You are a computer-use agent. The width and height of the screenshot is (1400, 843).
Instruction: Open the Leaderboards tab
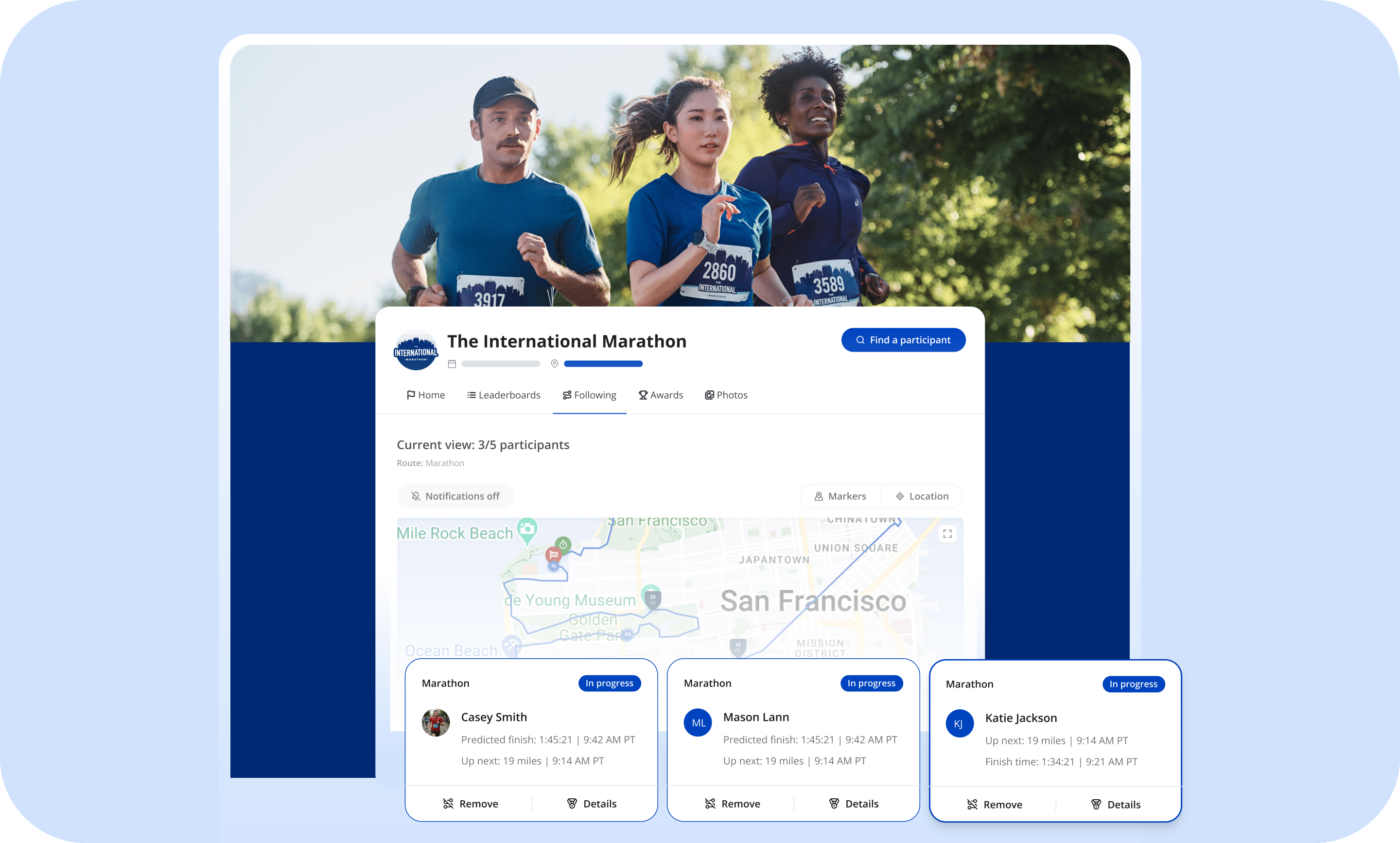(x=503, y=395)
